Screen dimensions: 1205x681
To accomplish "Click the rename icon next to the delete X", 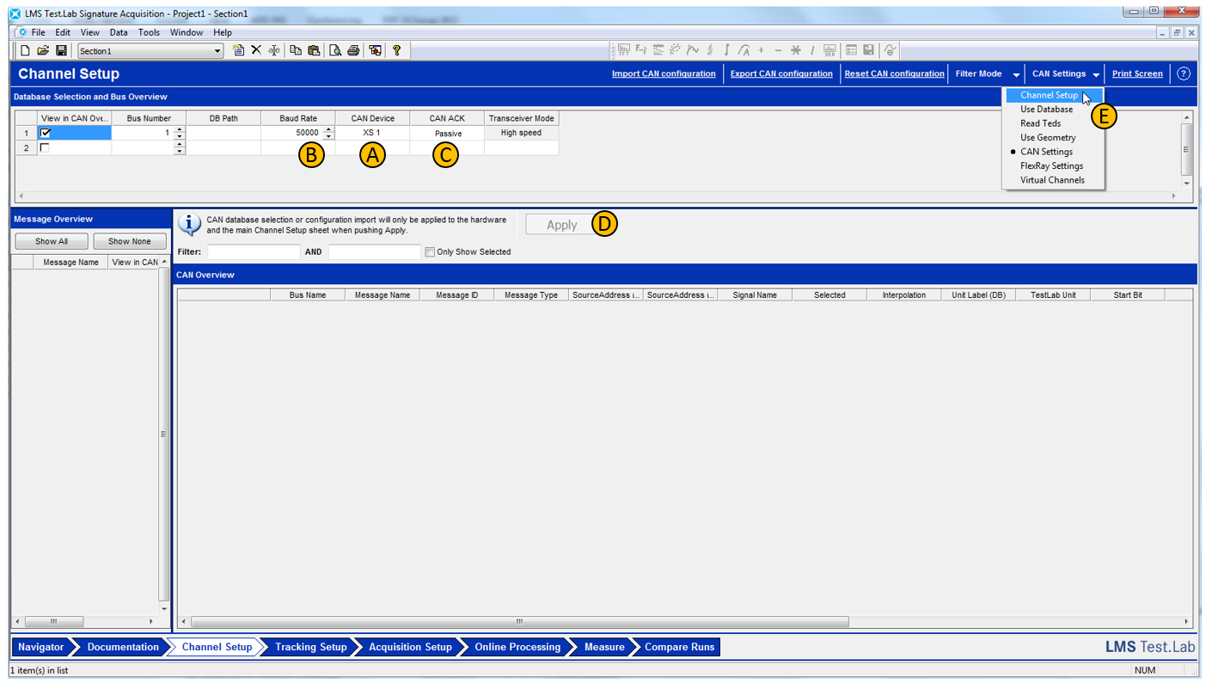I will coord(274,50).
